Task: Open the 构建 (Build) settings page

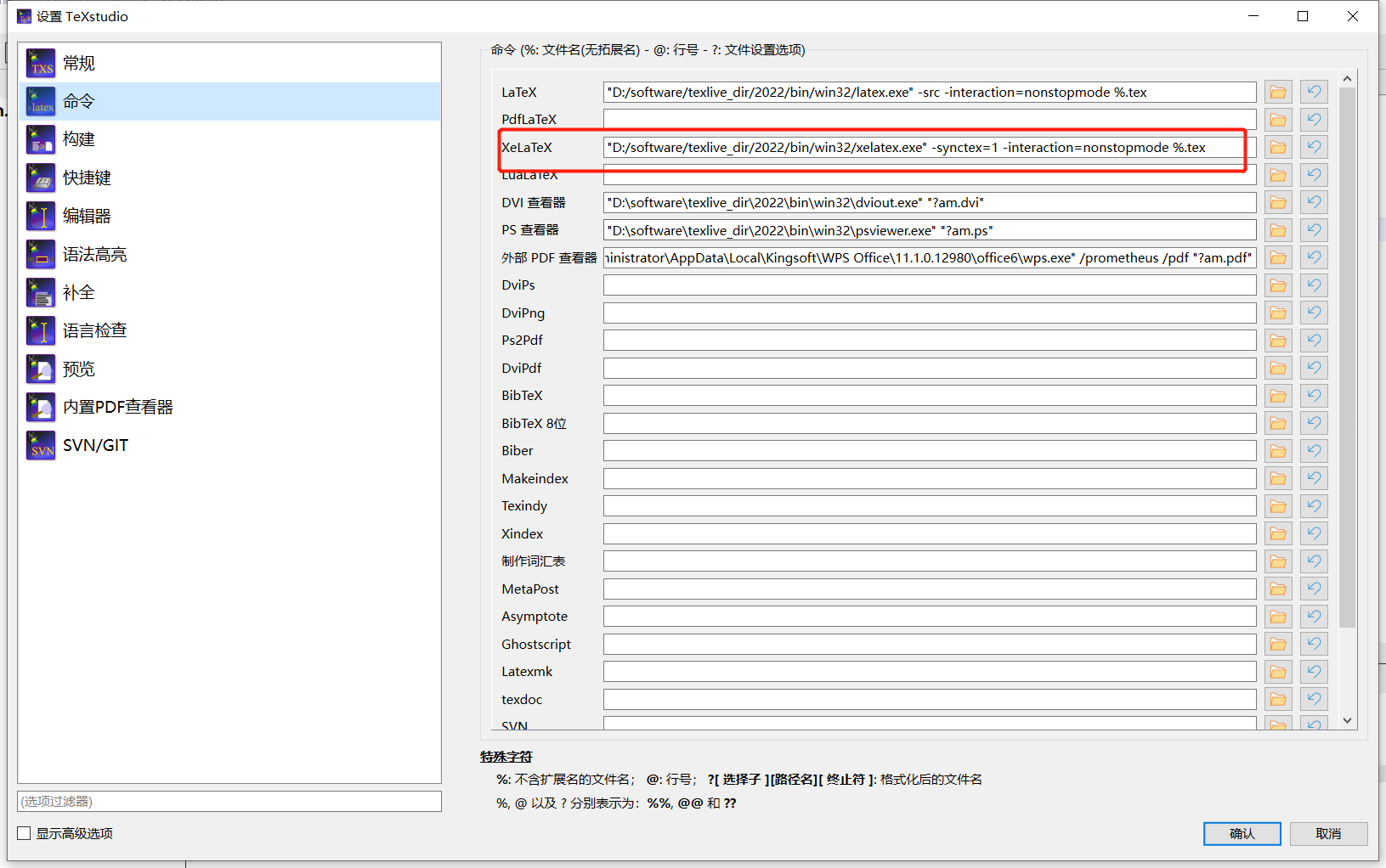Action: point(229,139)
